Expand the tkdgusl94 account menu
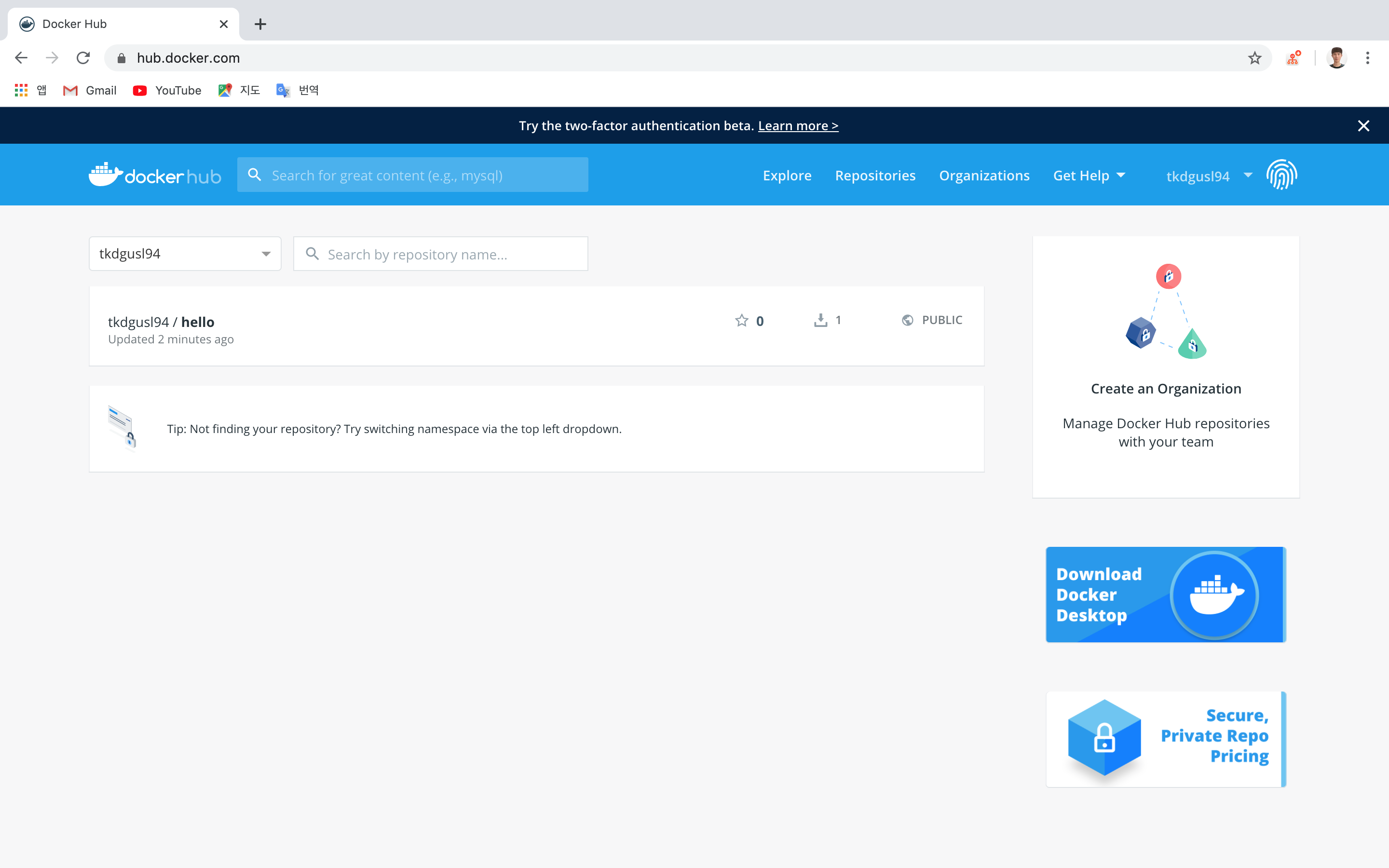The height and width of the screenshot is (868, 1389). 1208,176
